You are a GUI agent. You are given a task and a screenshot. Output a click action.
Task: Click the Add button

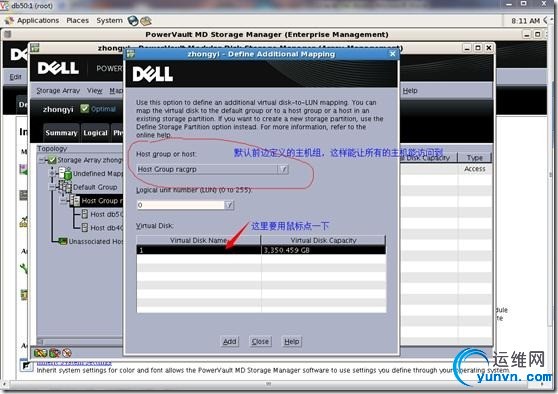pyautogui.click(x=230, y=341)
